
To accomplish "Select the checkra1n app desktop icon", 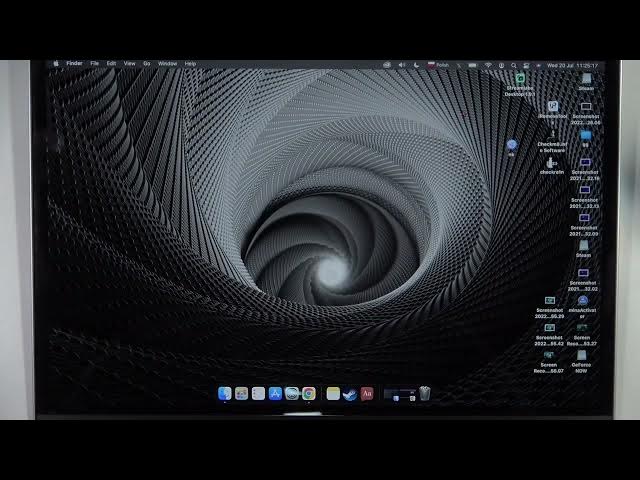I will [551, 167].
